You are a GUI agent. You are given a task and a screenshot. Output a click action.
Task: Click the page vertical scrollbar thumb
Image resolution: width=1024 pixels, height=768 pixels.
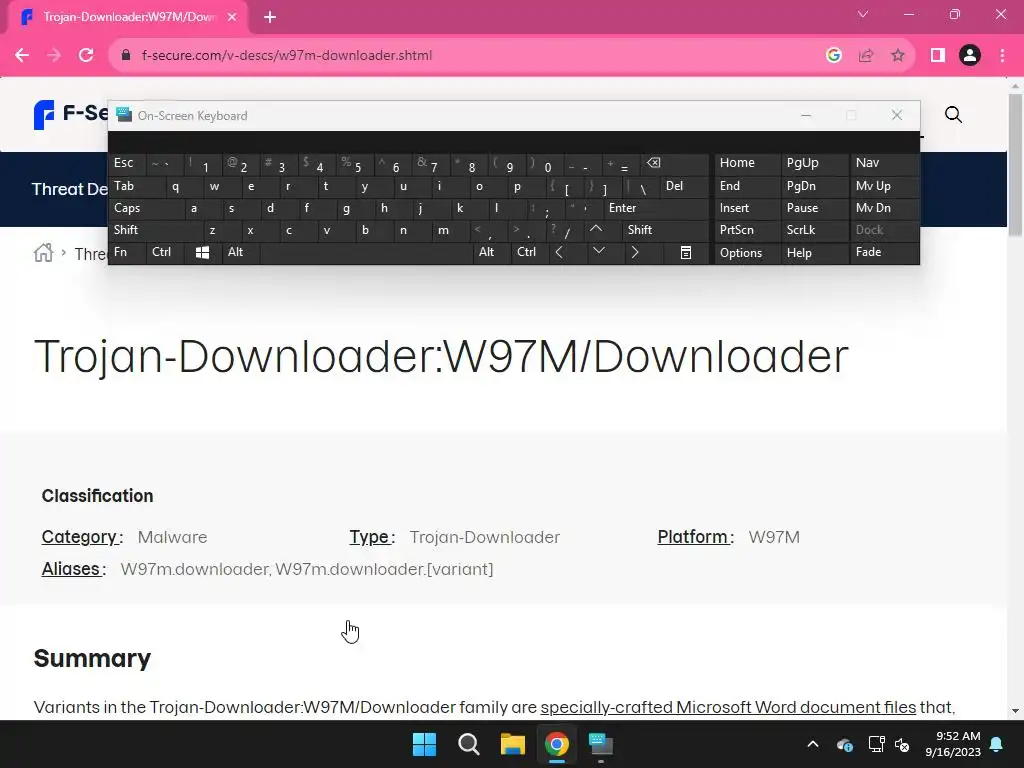tap(1015, 165)
